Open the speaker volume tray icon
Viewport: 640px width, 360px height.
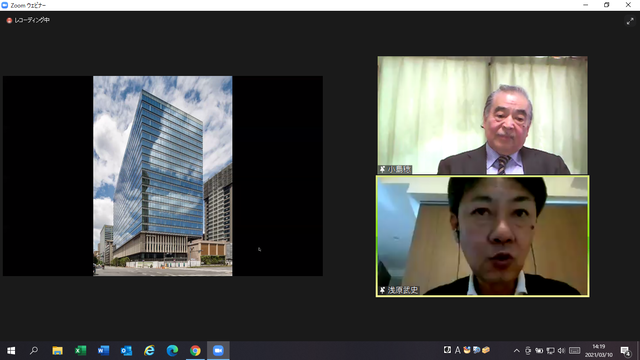561,351
